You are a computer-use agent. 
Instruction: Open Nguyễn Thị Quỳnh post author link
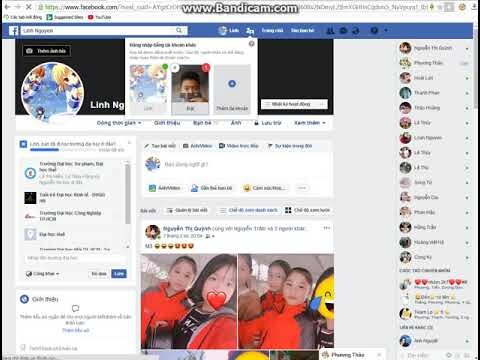pos(187,228)
